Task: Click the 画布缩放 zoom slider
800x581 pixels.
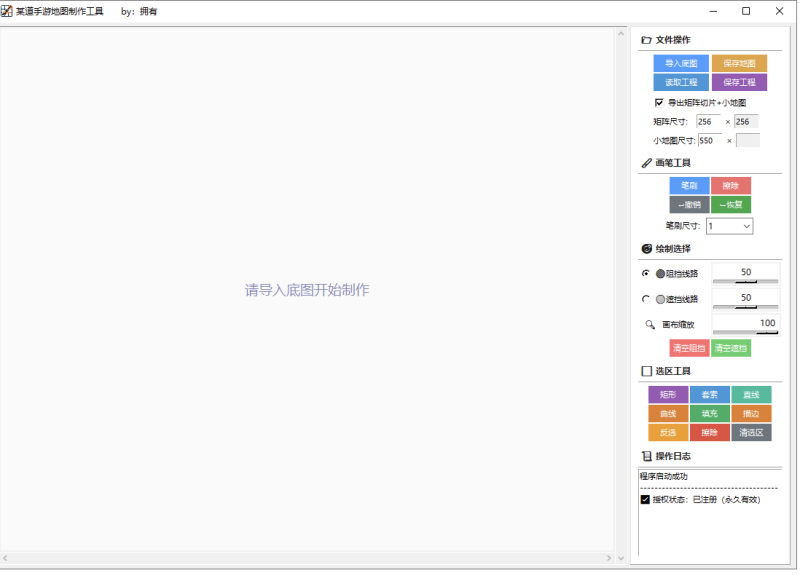Action: (745, 333)
